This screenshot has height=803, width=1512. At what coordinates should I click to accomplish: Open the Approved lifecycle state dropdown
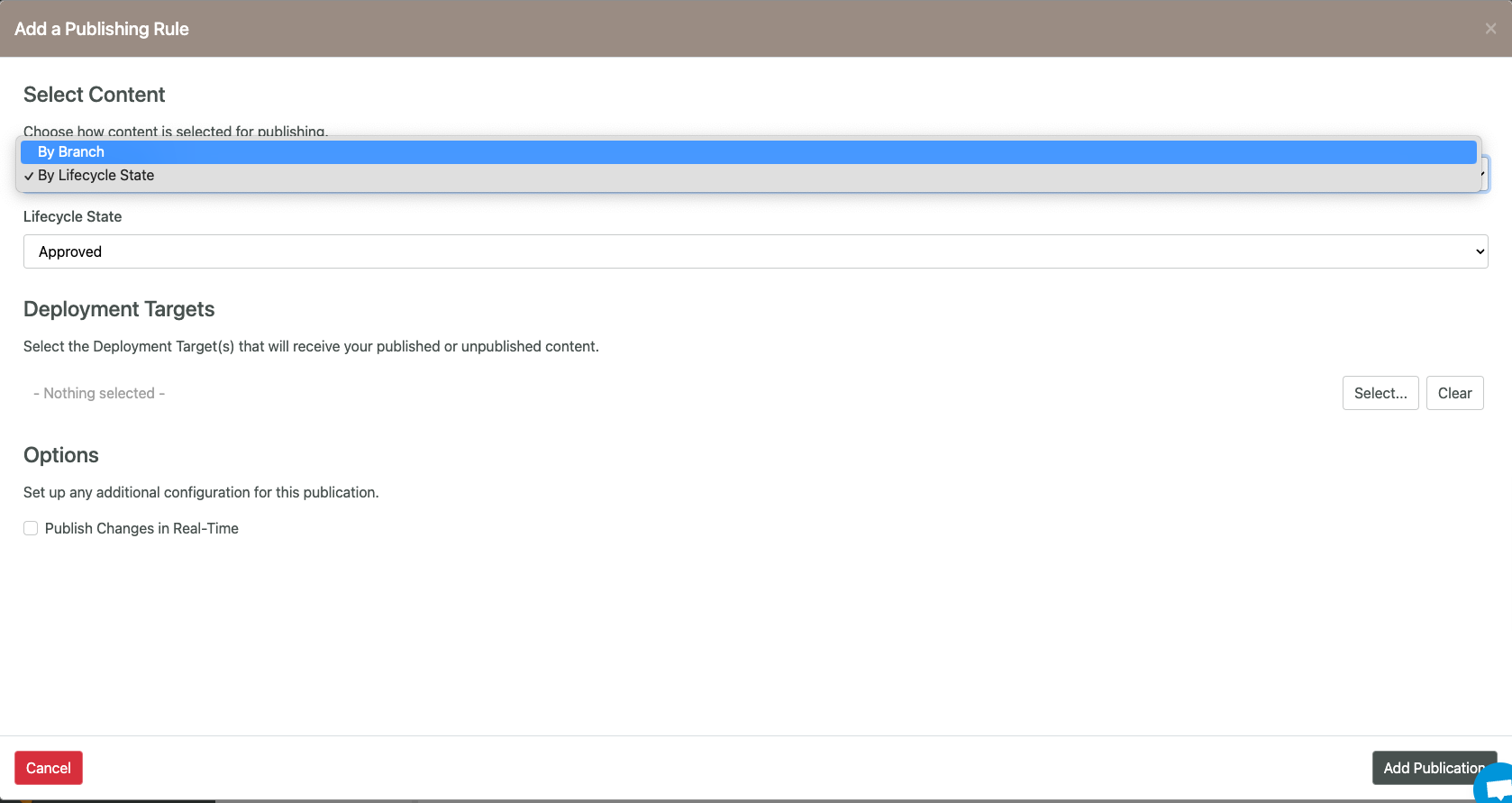pyautogui.click(x=754, y=251)
